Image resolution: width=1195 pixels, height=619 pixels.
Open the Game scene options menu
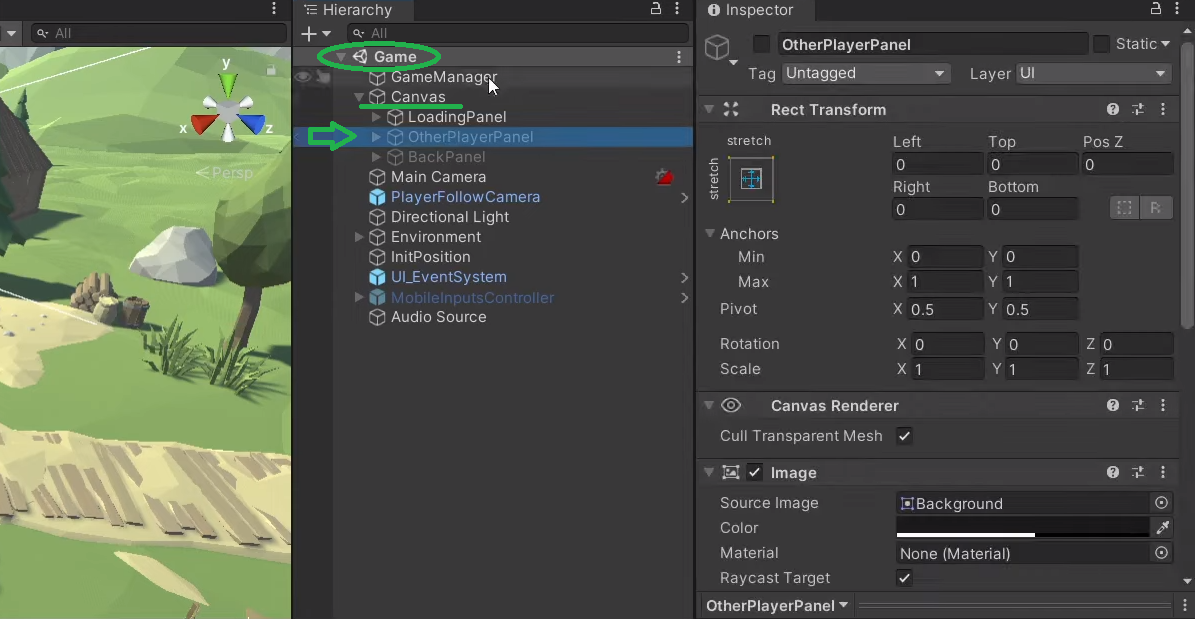click(x=679, y=57)
